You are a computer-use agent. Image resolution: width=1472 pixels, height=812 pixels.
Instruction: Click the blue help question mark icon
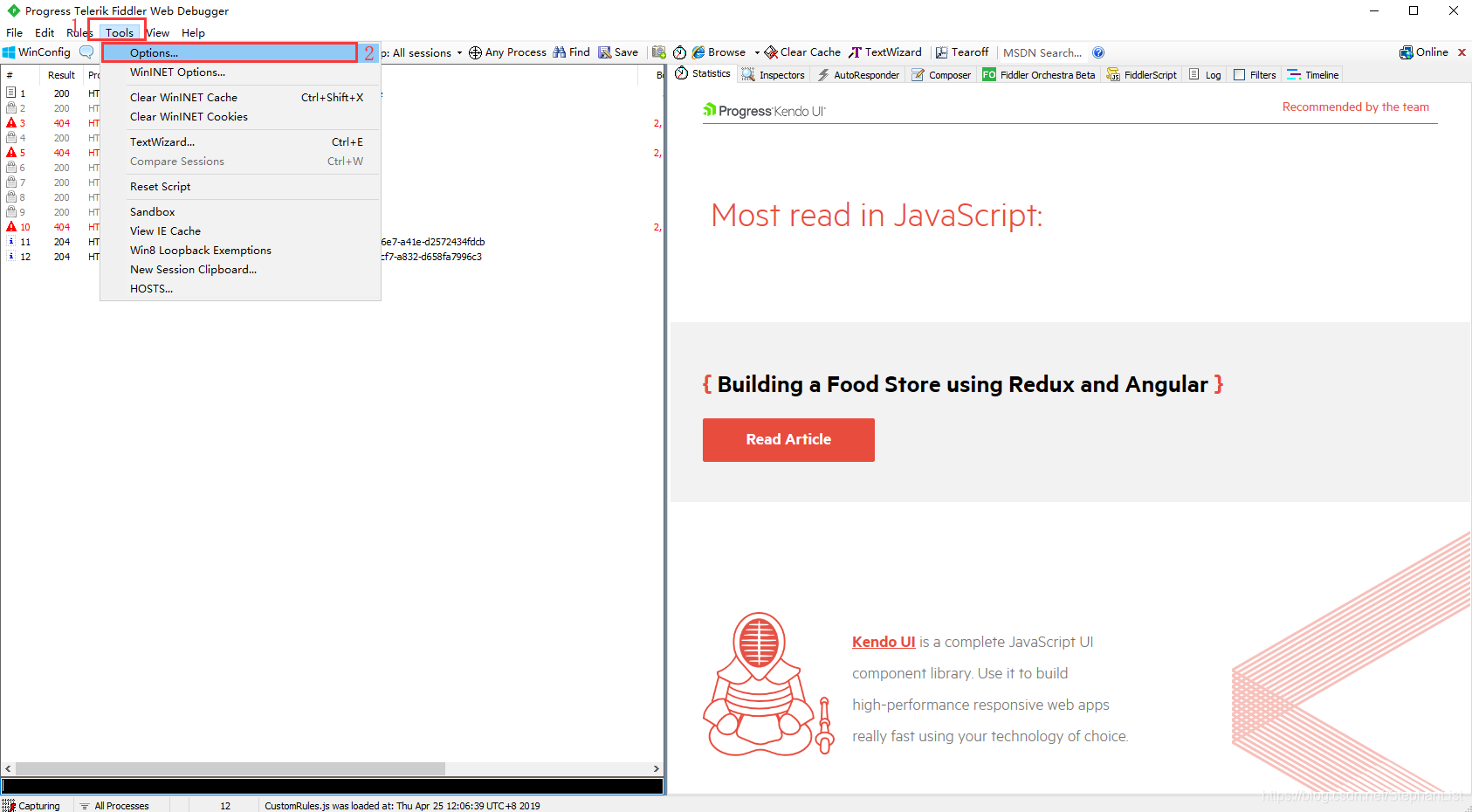tap(1098, 52)
